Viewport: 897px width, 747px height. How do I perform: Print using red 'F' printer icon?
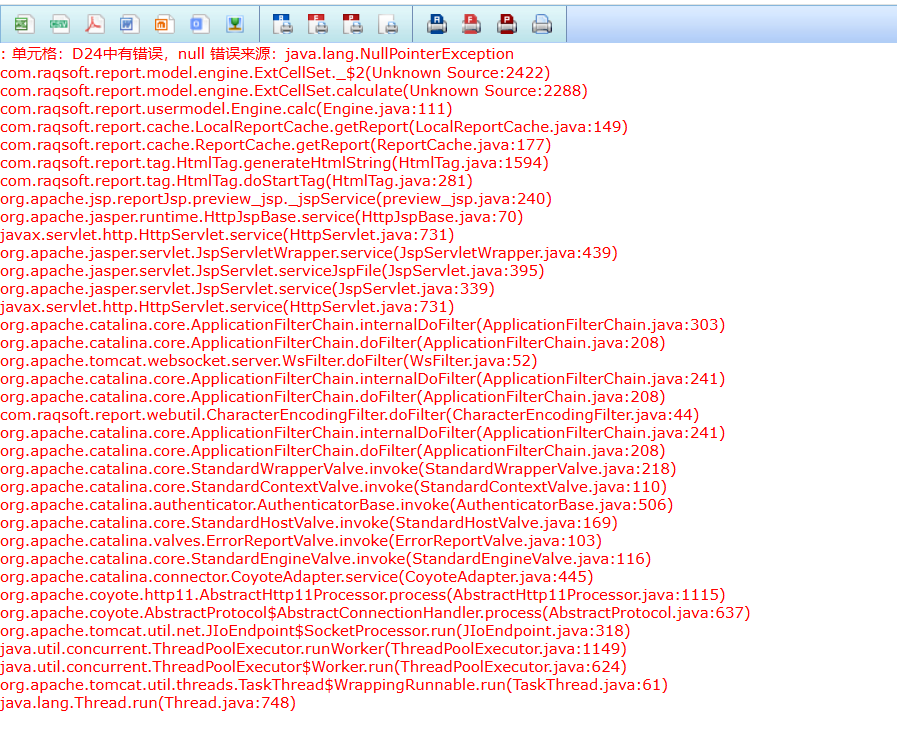point(471,24)
